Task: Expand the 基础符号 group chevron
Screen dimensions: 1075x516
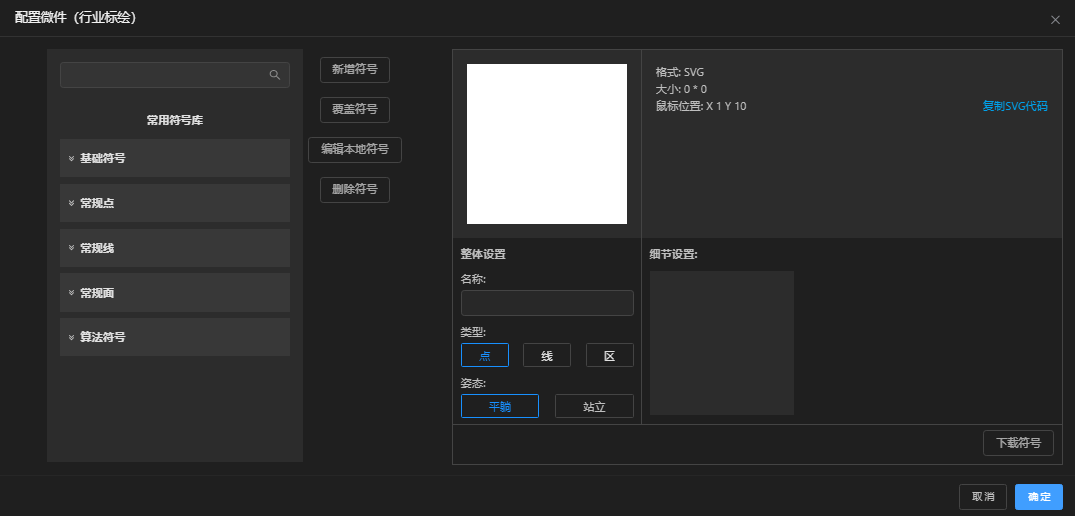Action: click(71, 158)
